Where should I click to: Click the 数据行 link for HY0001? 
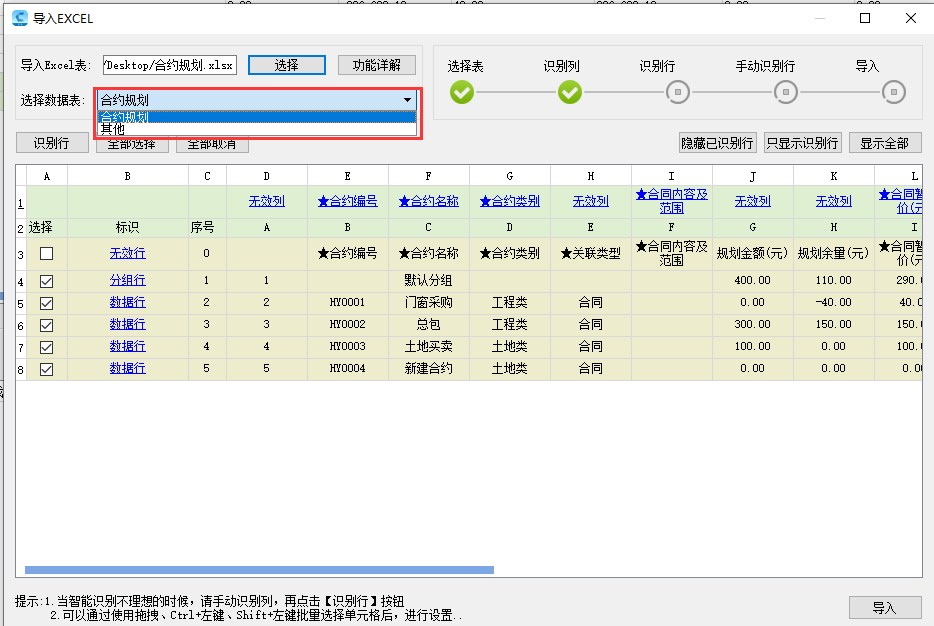pos(127,302)
